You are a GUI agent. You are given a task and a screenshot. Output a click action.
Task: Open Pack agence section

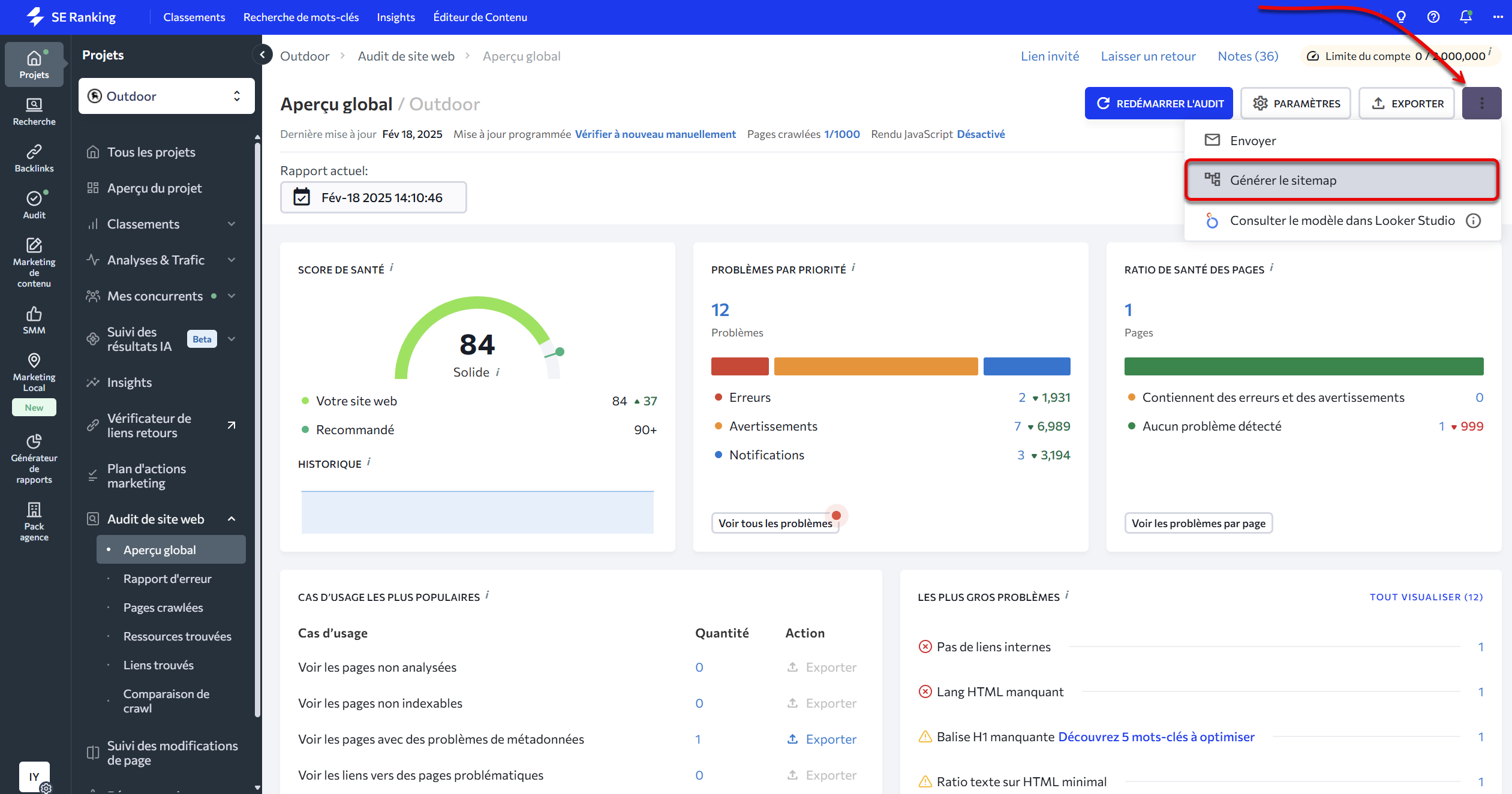click(34, 522)
